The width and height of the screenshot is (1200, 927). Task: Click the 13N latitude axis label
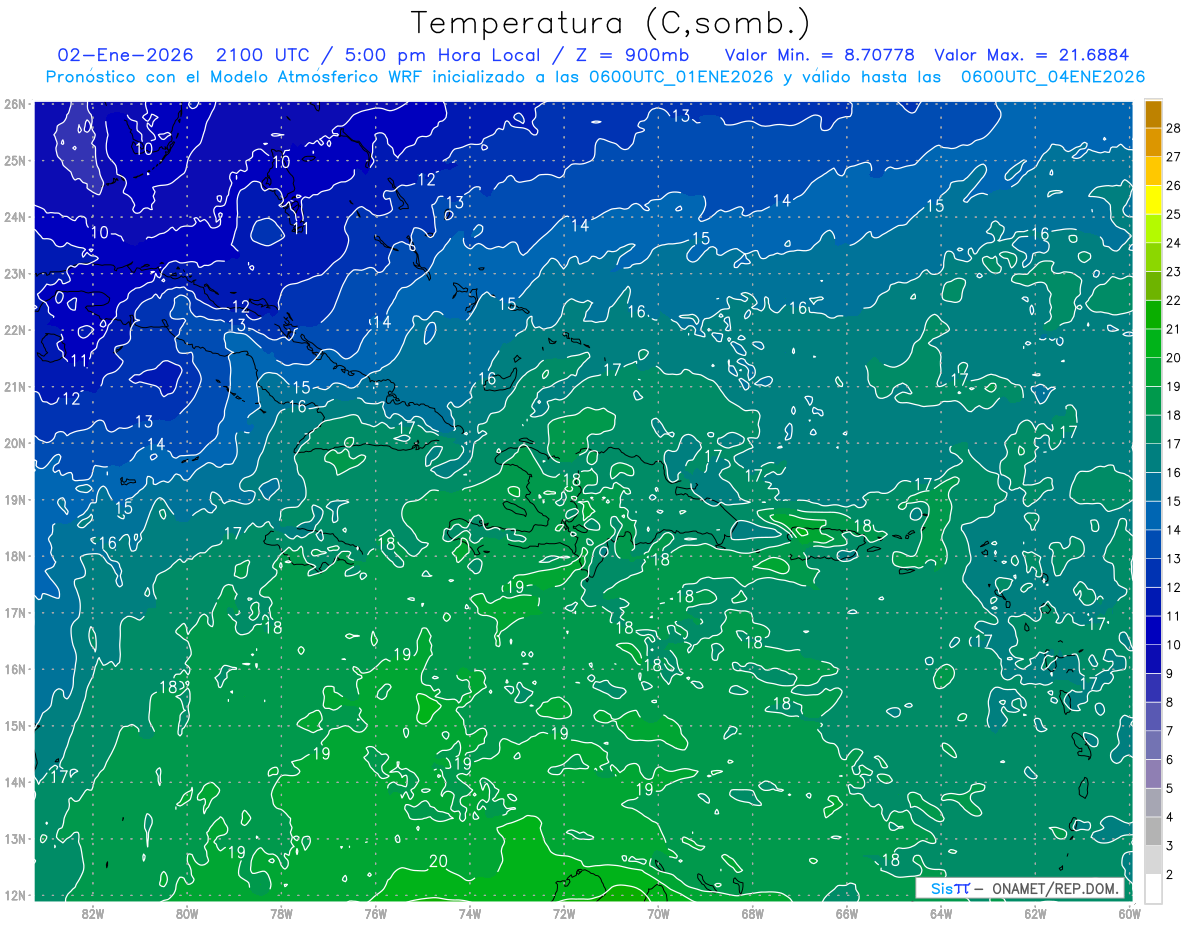click(x=15, y=838)
